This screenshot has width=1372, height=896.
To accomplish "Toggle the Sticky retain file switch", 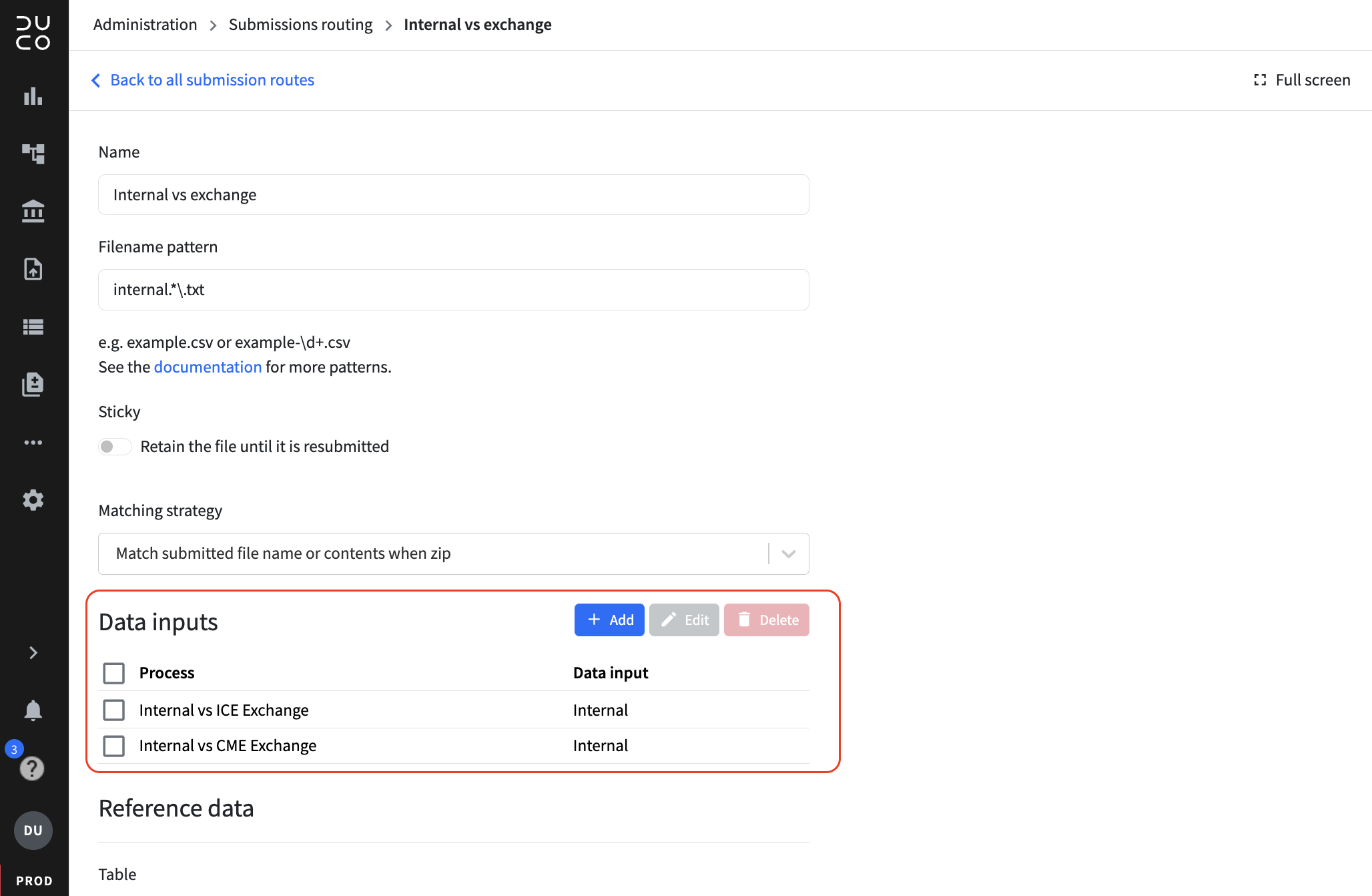I will coord(114,447).
